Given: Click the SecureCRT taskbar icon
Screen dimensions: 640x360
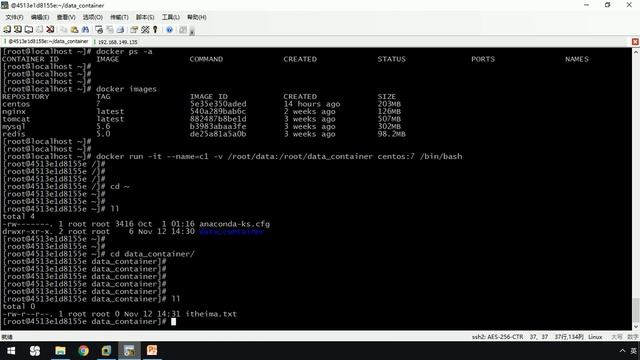Looking at the screenshot, I should [129, 351].
